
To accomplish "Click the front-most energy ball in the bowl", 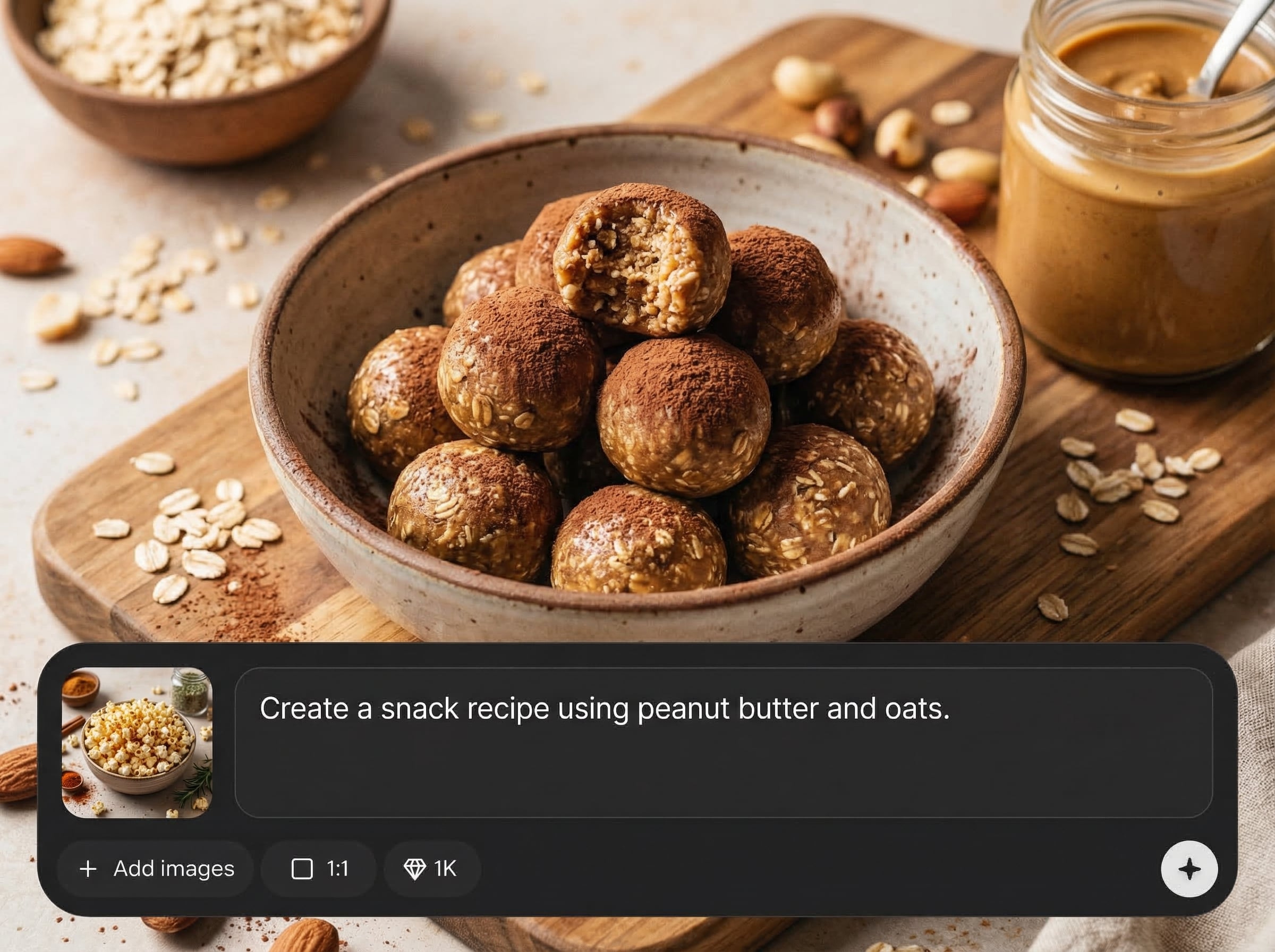I will point(639,540).
